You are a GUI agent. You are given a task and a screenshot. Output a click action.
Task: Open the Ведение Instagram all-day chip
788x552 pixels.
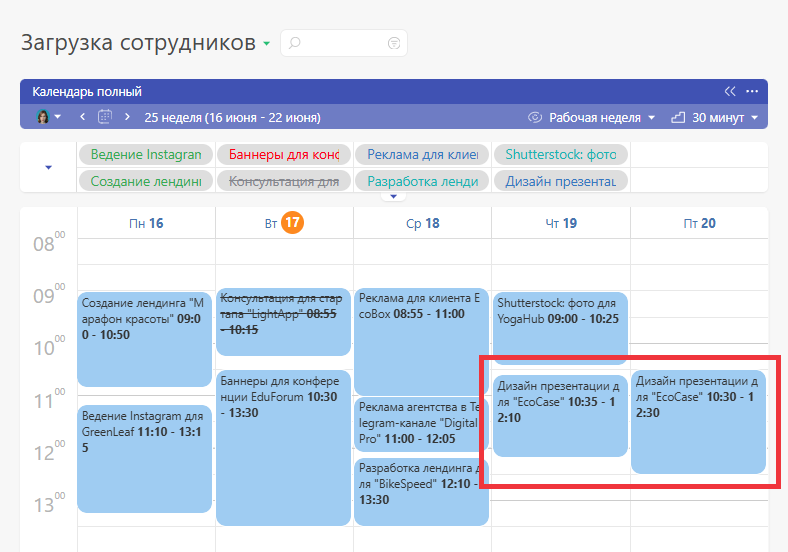click(146, 154)
